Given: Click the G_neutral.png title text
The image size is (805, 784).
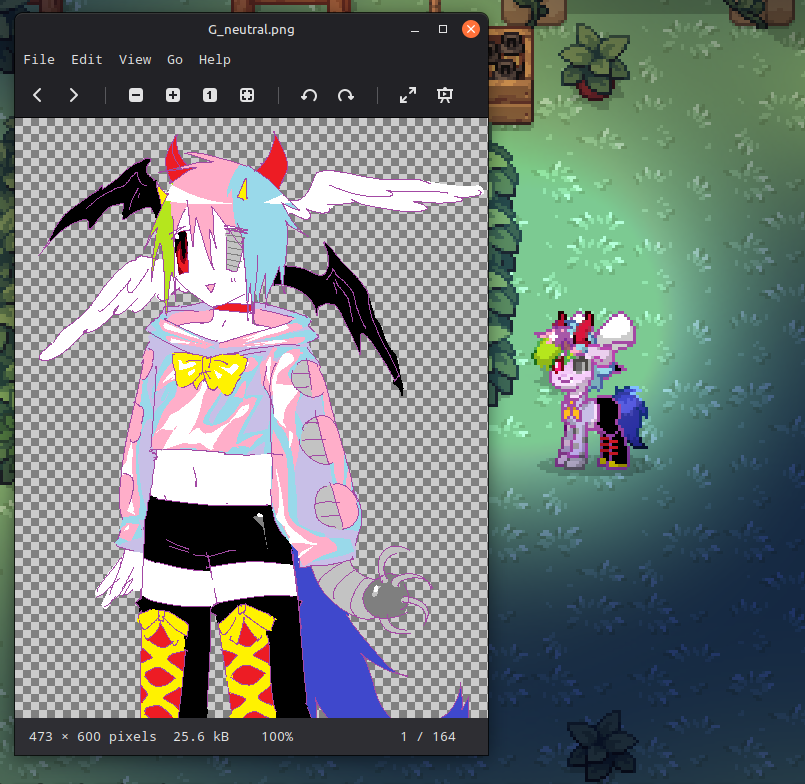Looking at the screenshot, I should pos(251,29).
